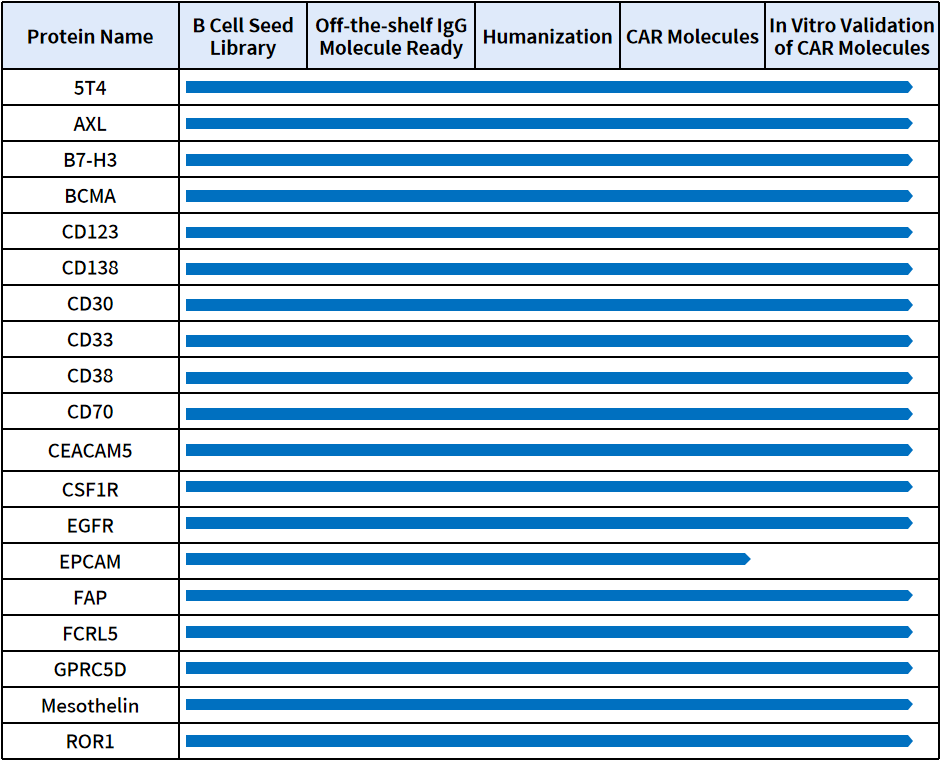
Task: Click the AXL progress bar
Action: pos(548,123)
